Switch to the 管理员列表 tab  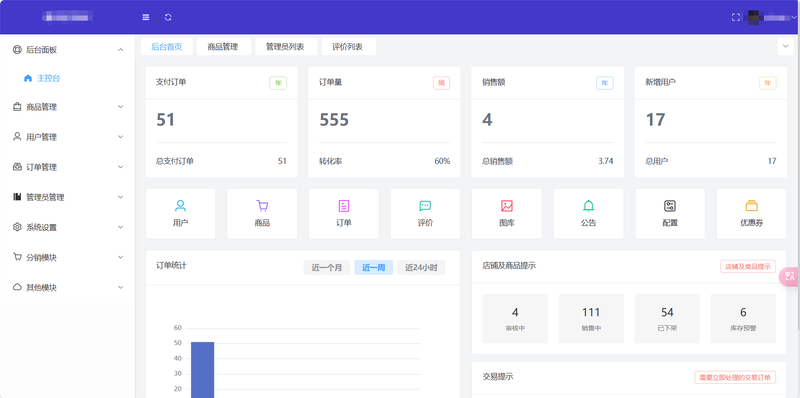tap(286, 46)
